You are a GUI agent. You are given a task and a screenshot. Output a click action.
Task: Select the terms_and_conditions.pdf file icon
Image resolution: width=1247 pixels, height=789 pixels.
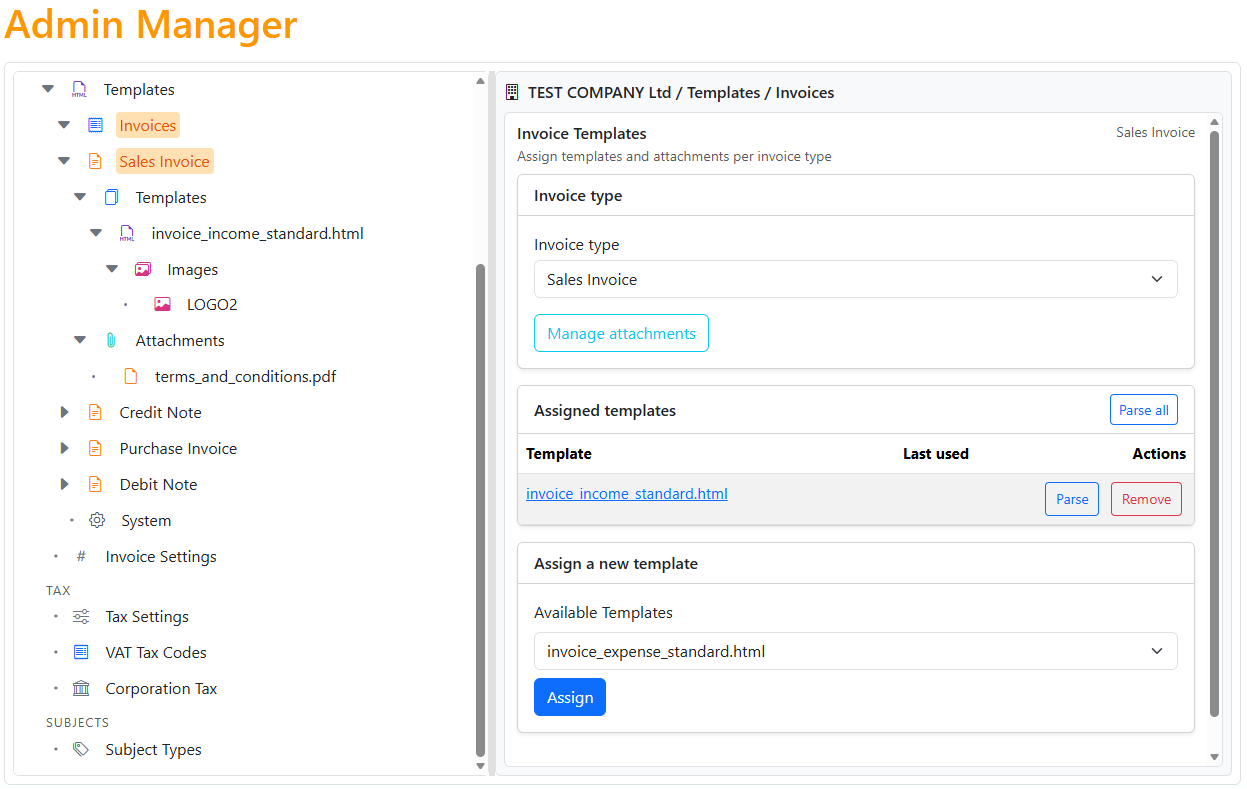tap(131, 376)
